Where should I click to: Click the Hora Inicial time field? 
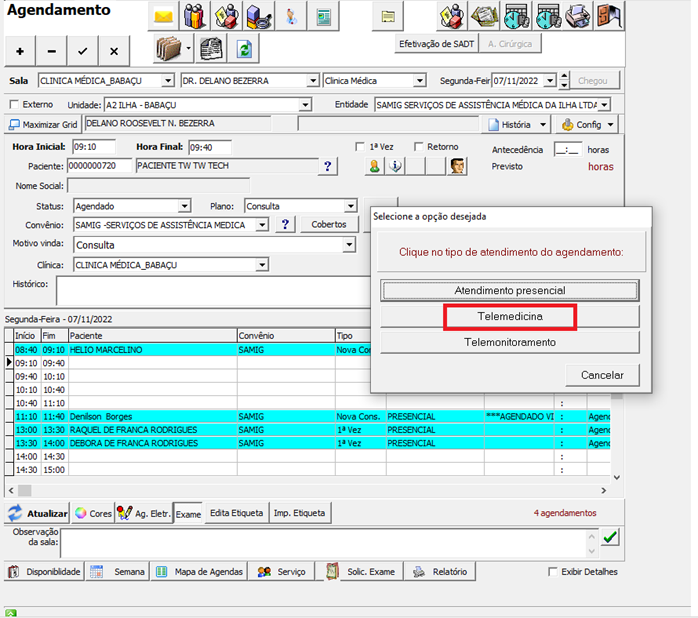(94, 146)
